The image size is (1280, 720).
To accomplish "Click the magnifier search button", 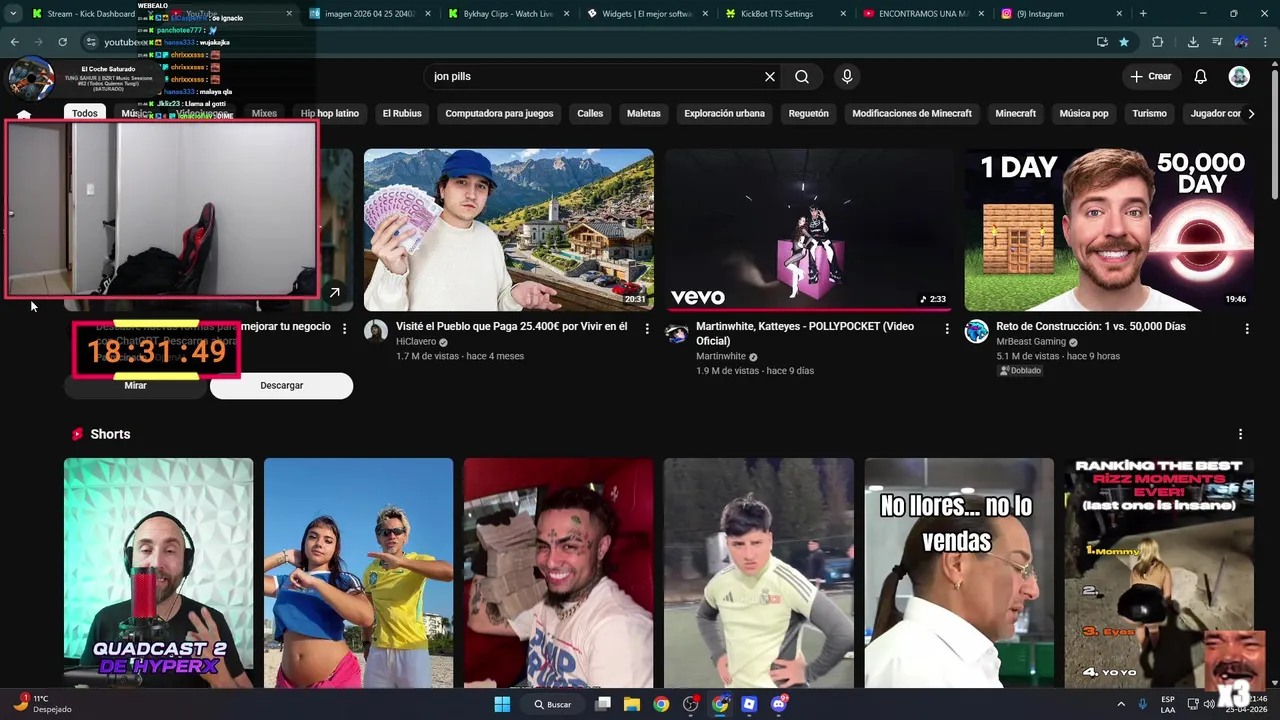I will coord(802,77).
